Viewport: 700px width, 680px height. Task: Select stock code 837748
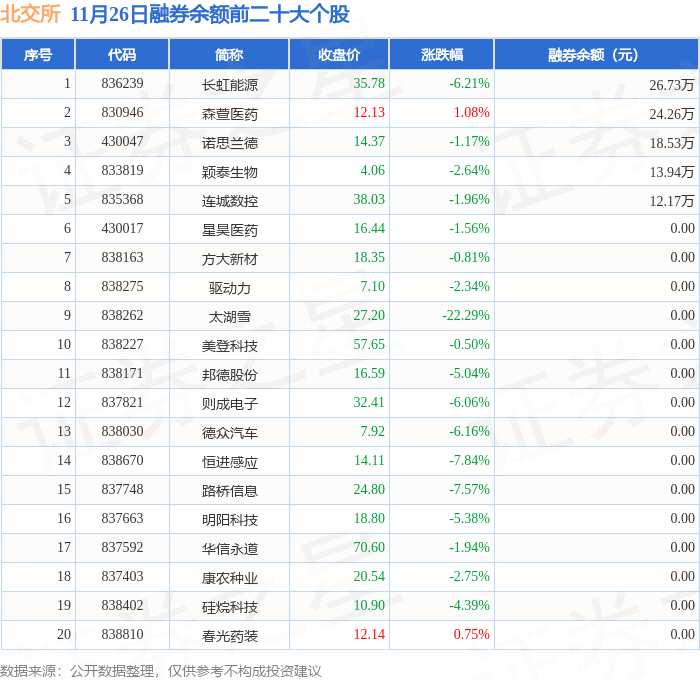[x=122, y=490]
